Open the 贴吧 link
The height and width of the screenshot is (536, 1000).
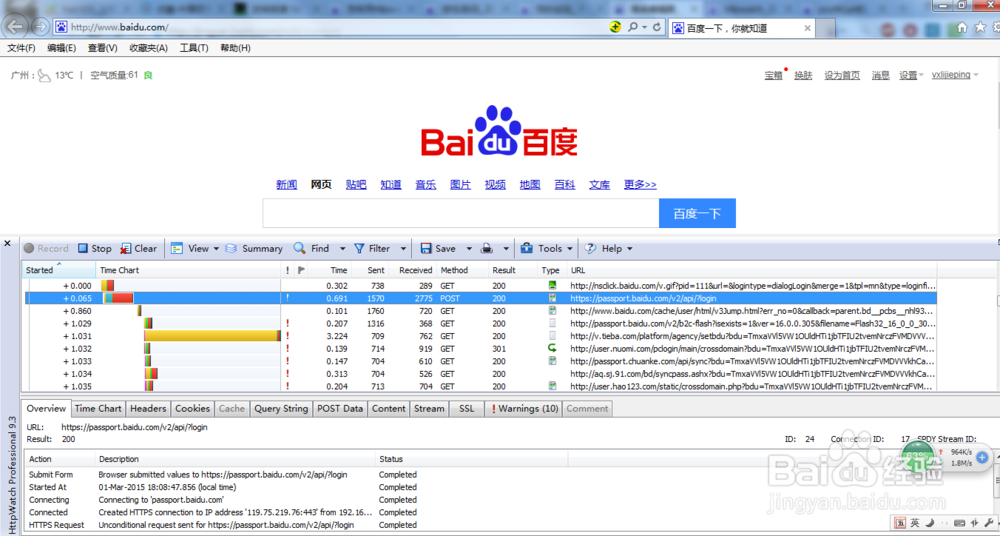point(356,185)
